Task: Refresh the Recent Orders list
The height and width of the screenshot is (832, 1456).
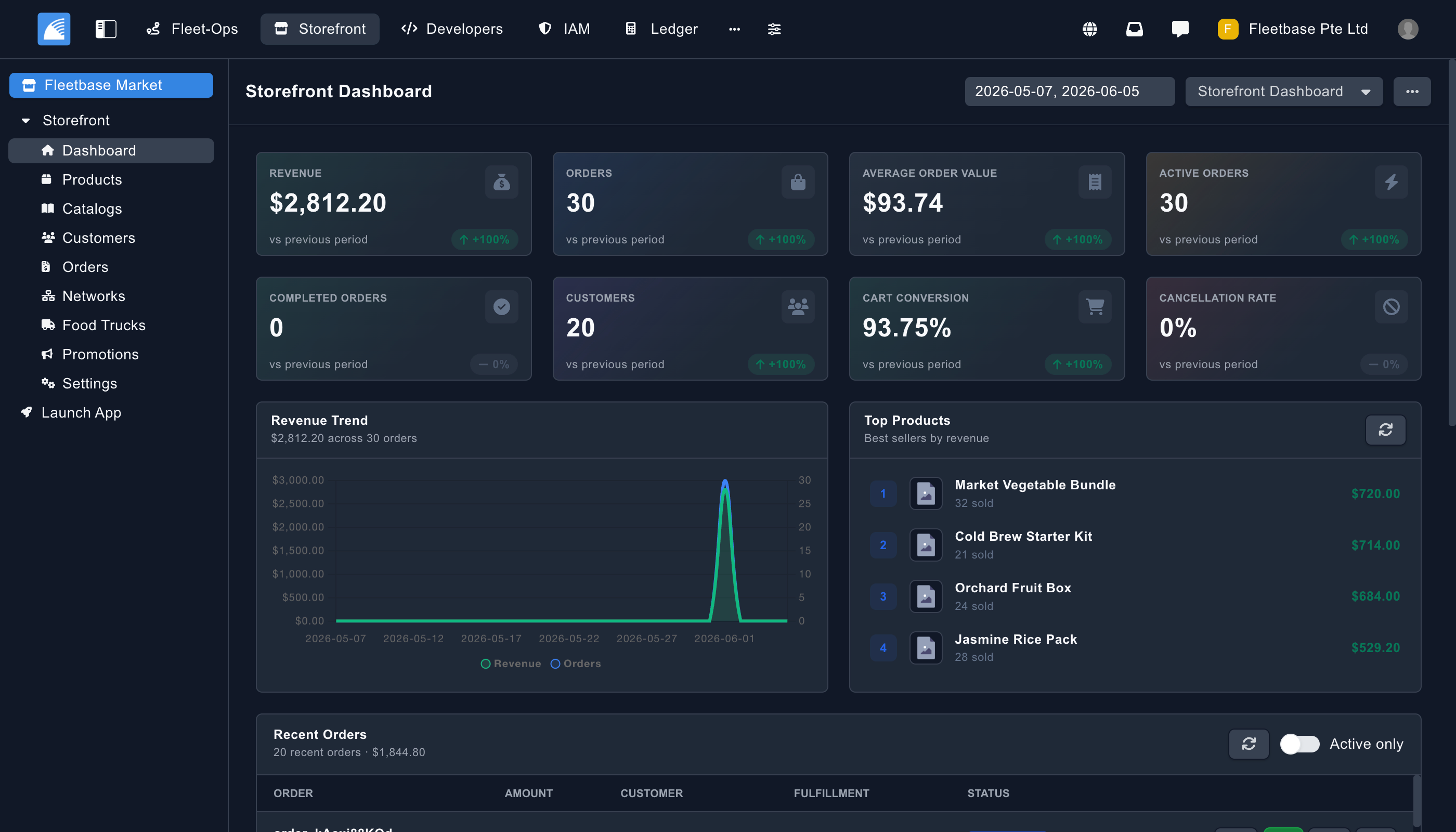Action: click(1249, 744)
